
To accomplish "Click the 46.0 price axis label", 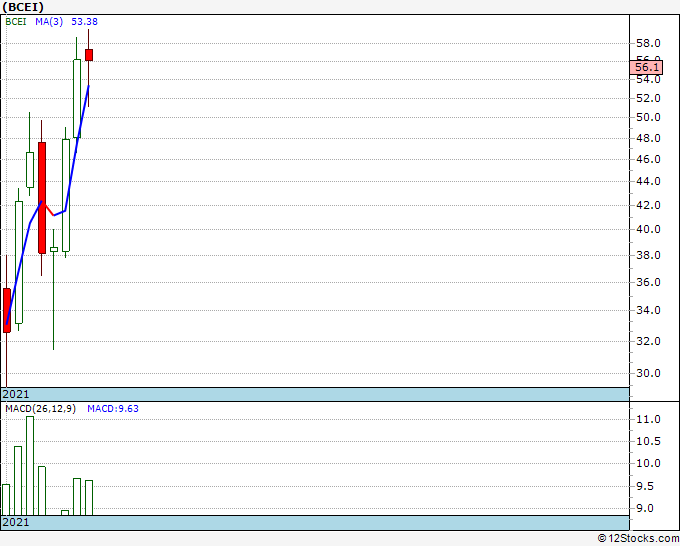I will point(648,160).
